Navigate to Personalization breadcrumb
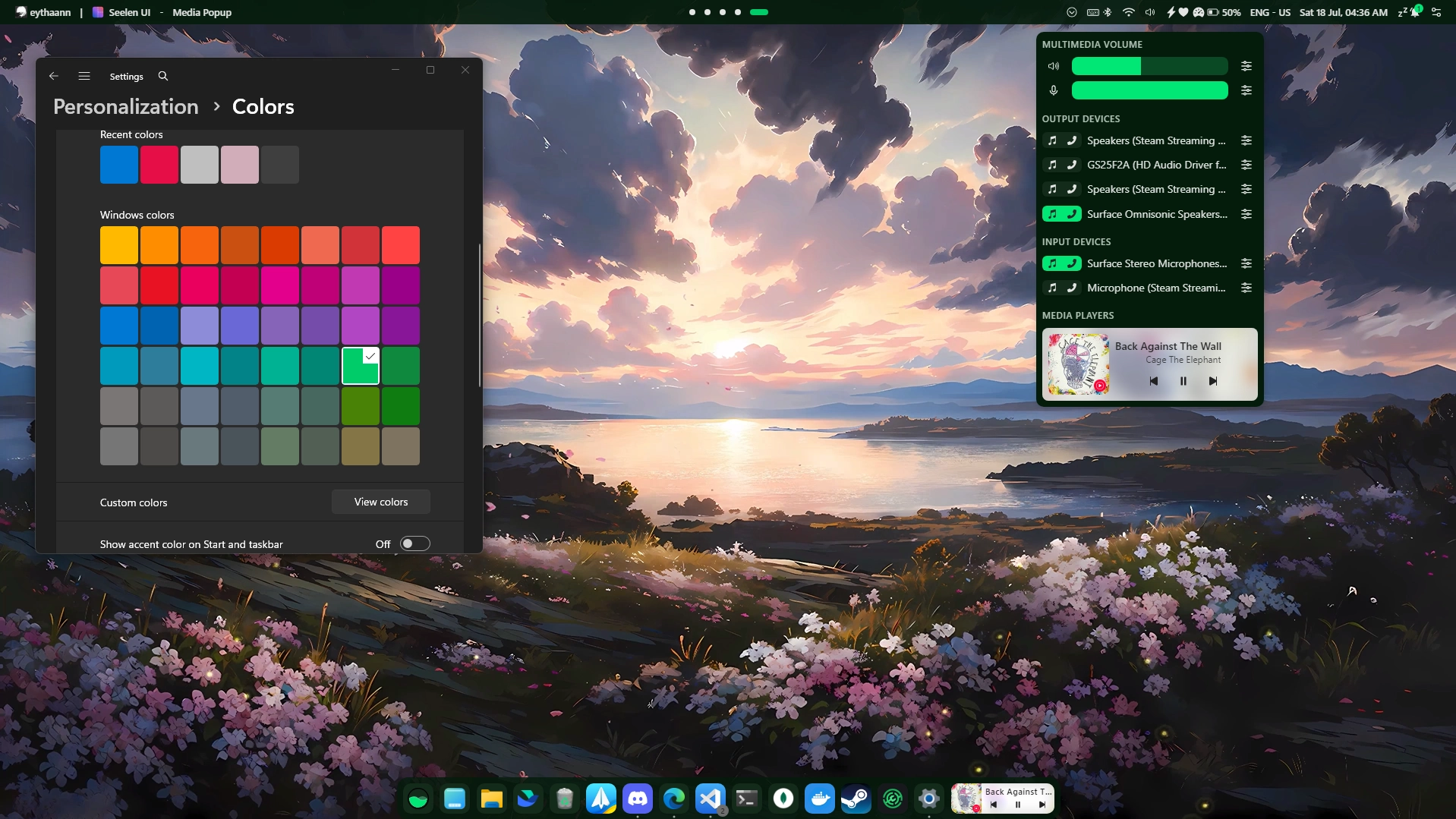This screenshot has height=819, width=1456. pyautogui.click(x=126, y=106)
